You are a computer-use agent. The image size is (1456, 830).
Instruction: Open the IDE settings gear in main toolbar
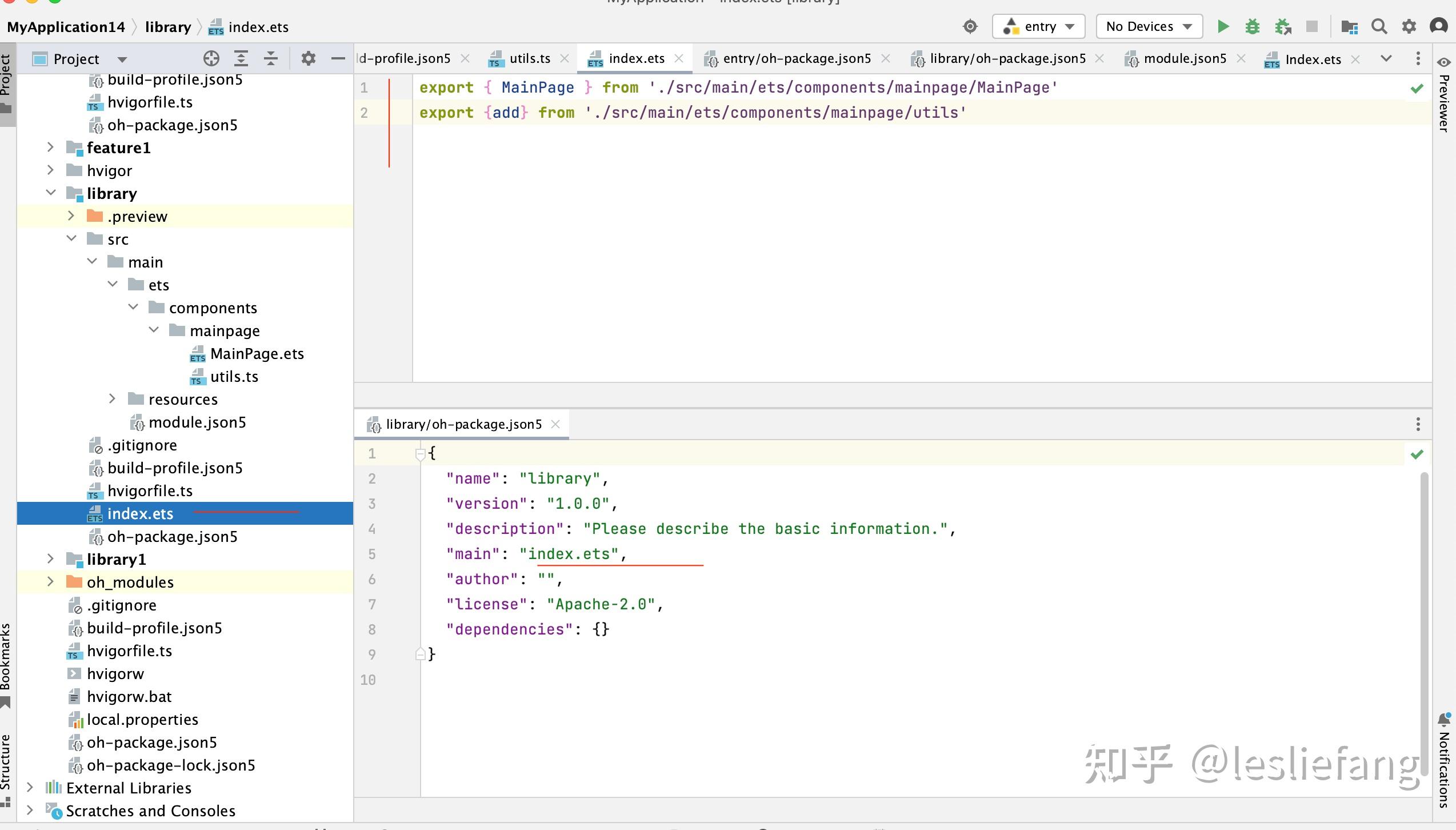point(1409,27)
